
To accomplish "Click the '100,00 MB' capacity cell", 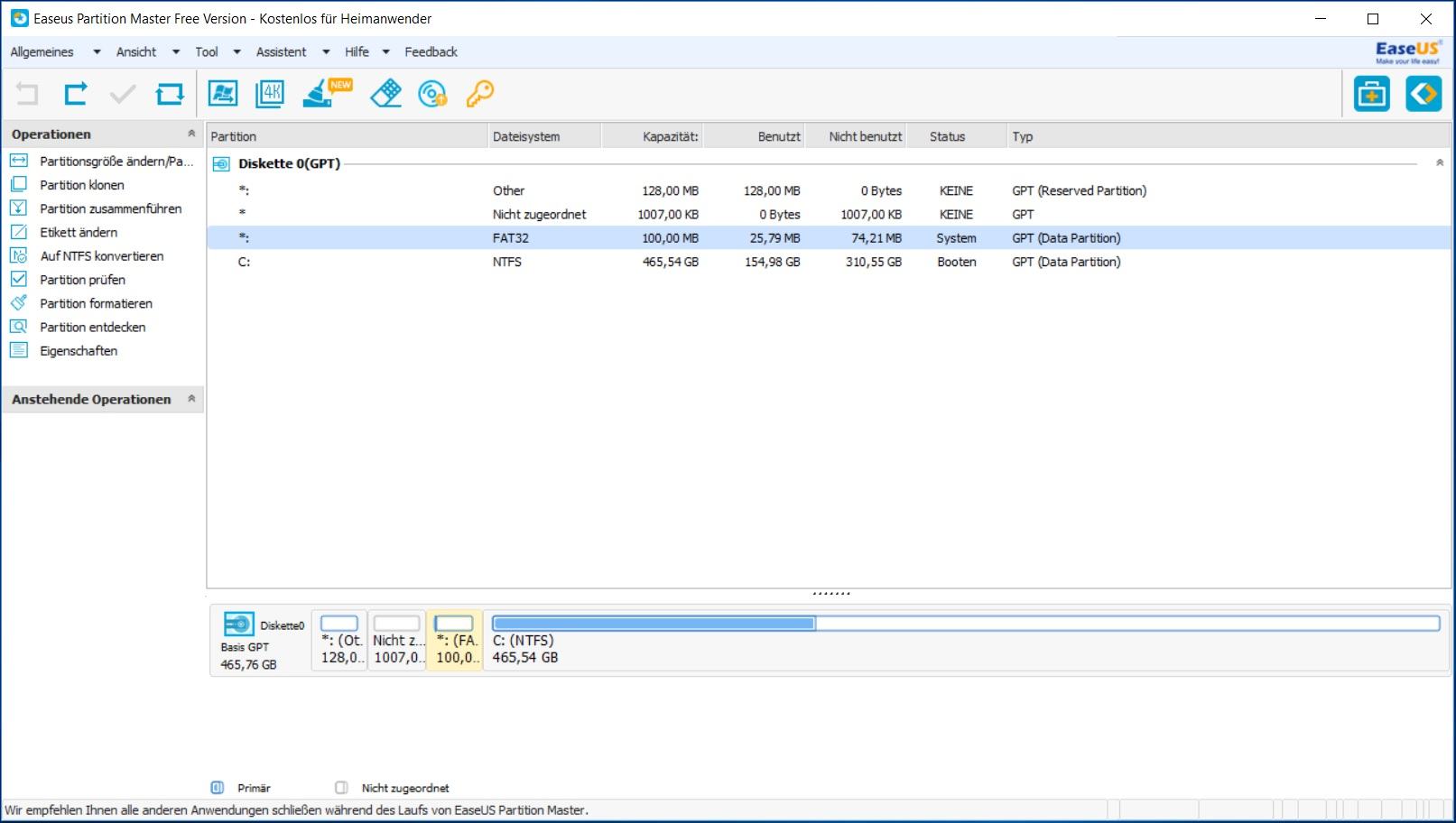I will pos(670,238).
